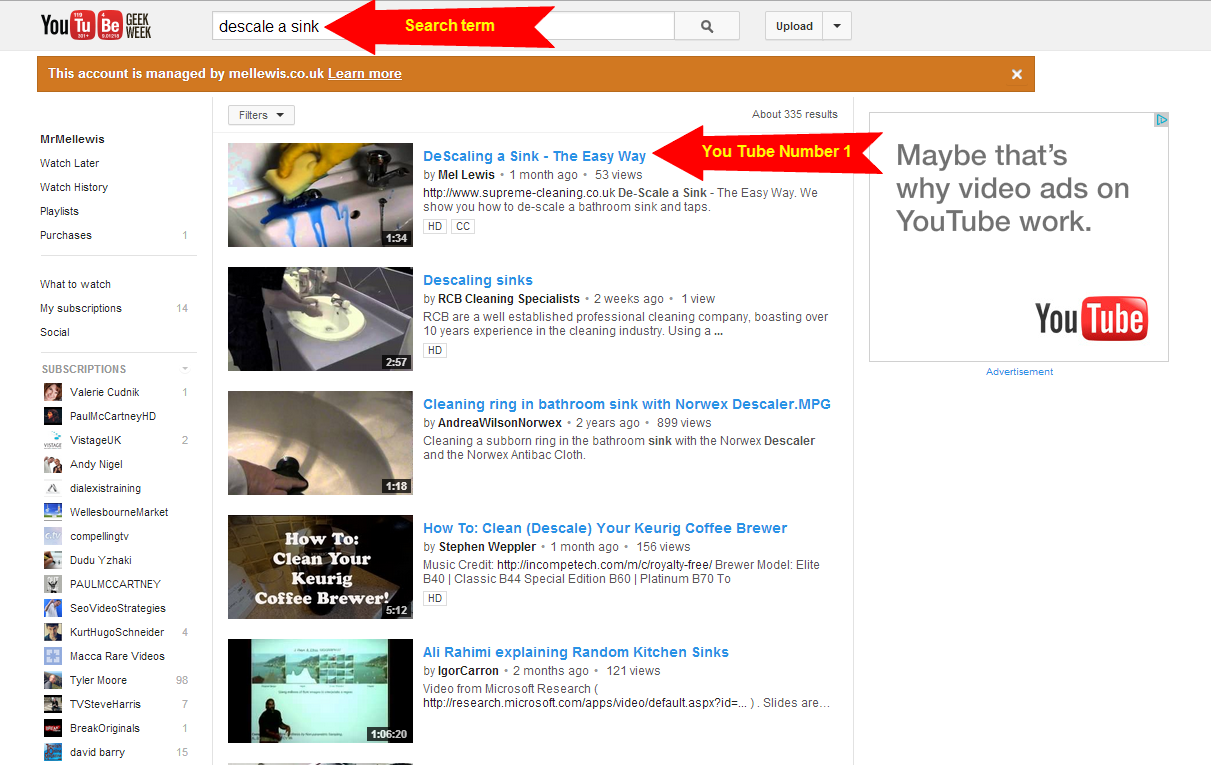Click HD badge under Keurig video

[435, 599]
